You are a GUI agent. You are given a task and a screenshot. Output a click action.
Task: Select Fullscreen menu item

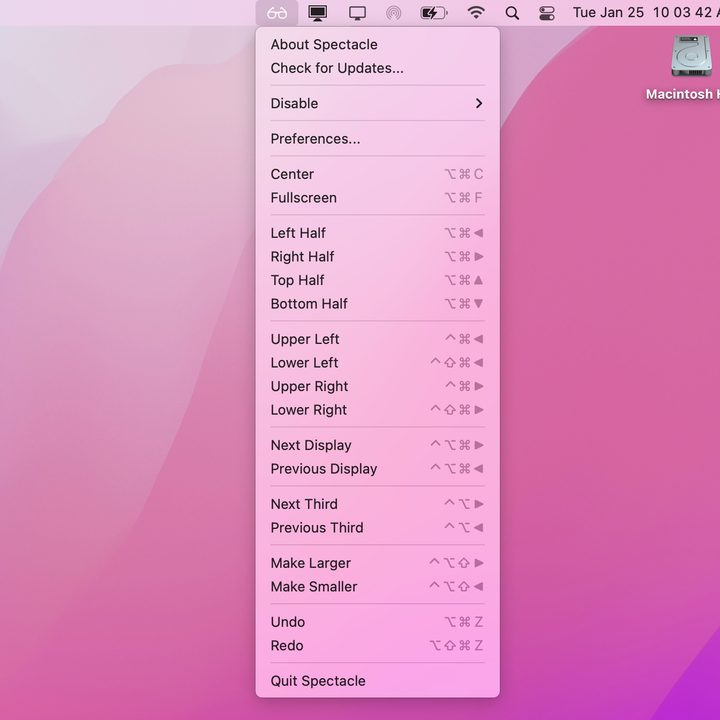pyautogui.click(x=377, y=197)
